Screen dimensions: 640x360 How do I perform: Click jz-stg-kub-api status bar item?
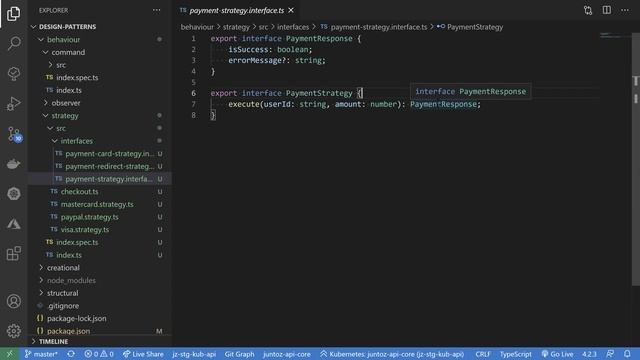pos(194,354)
